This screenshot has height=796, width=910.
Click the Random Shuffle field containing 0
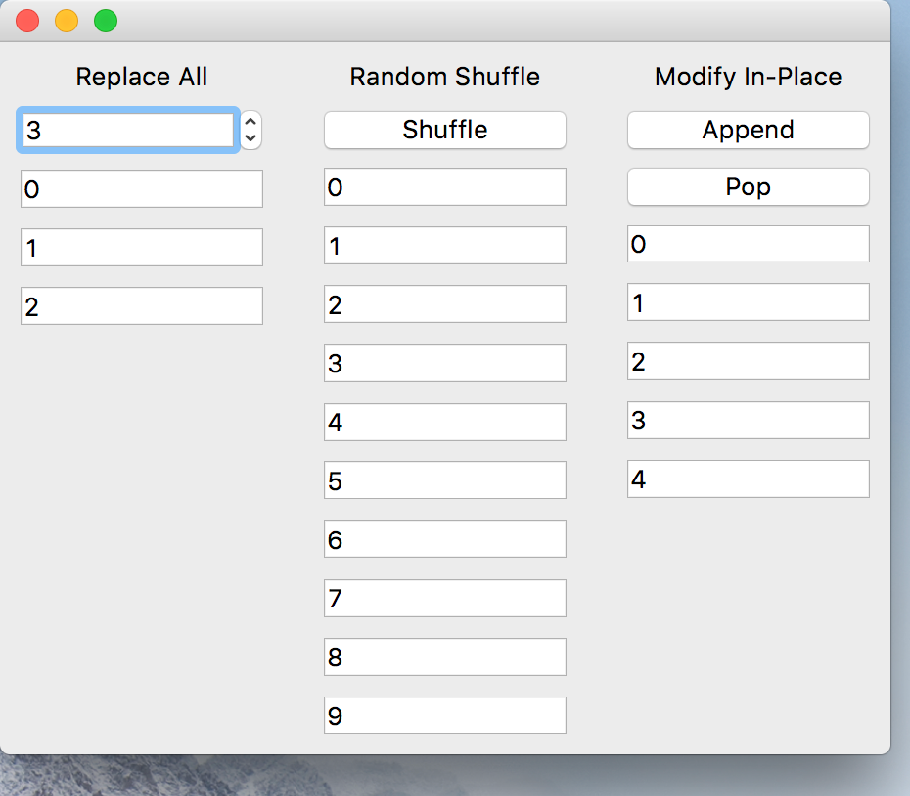445,187
